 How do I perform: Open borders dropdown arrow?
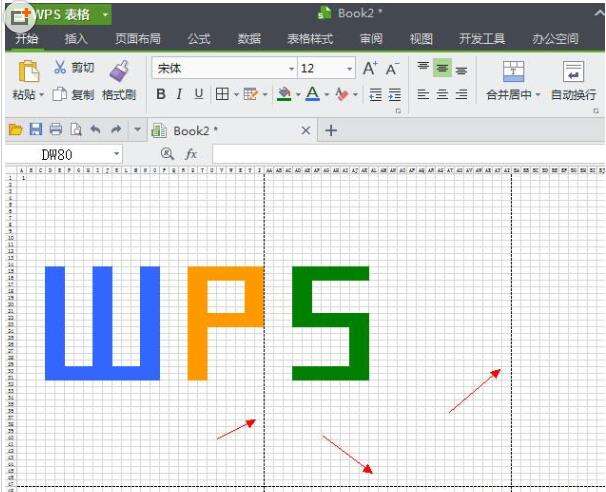[236, 94]
